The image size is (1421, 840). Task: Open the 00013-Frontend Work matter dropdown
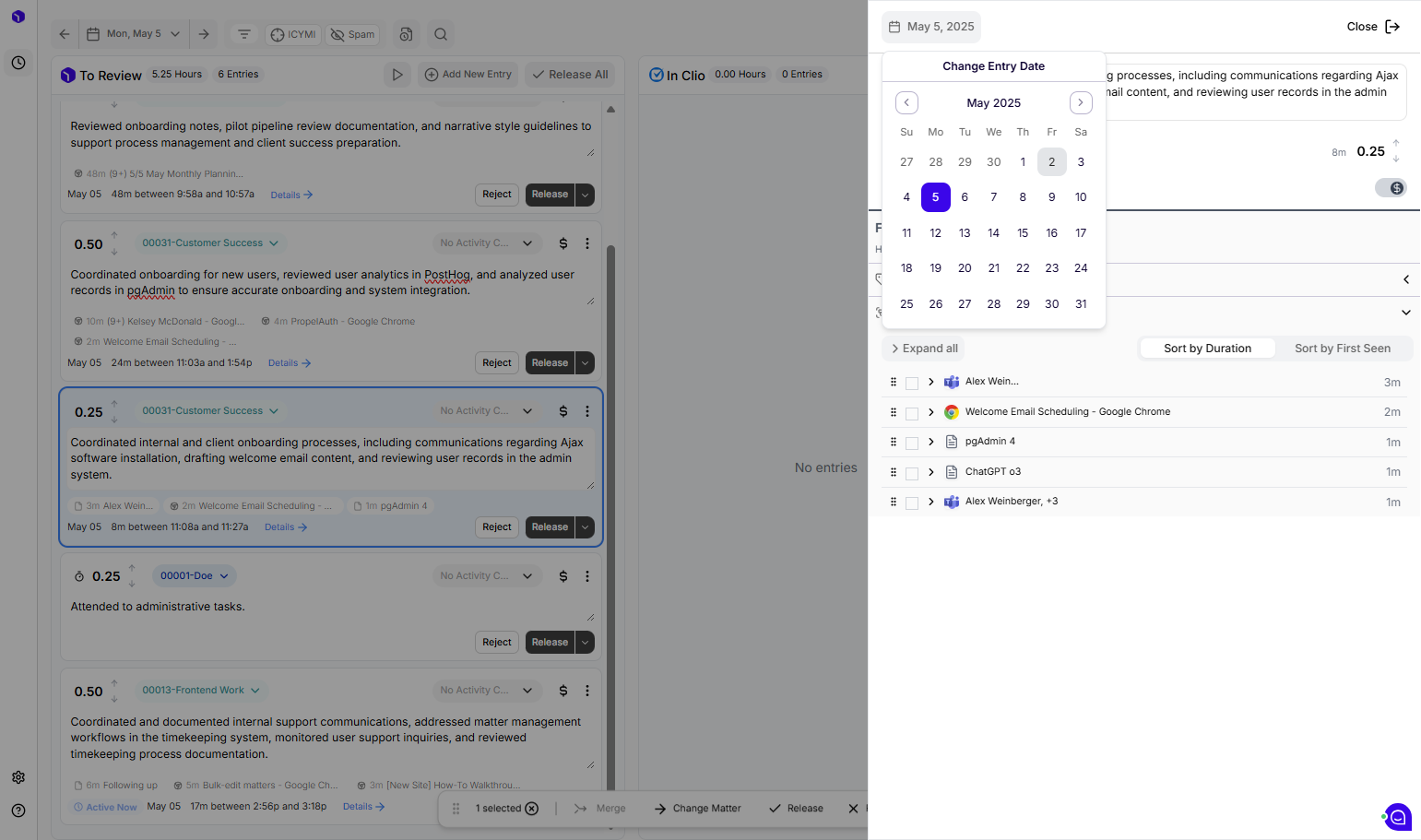[x=201, y=690]
